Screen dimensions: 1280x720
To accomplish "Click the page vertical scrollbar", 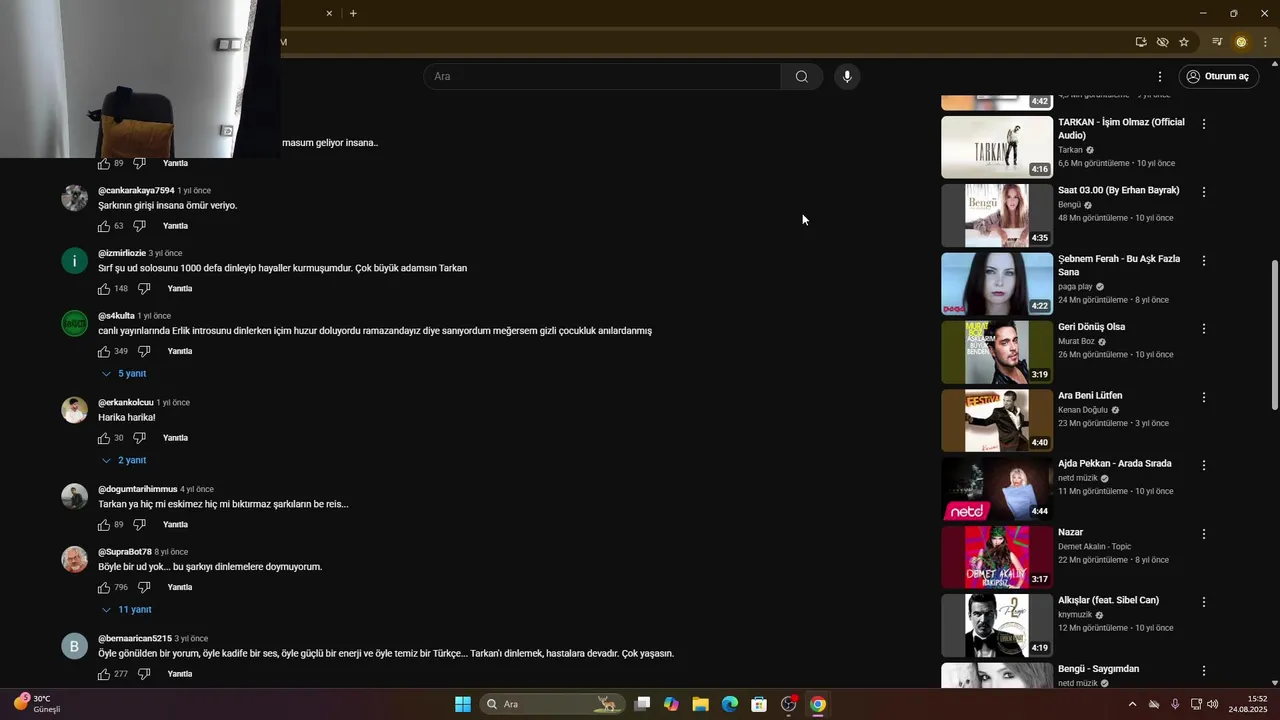I will pos(1274,335).
